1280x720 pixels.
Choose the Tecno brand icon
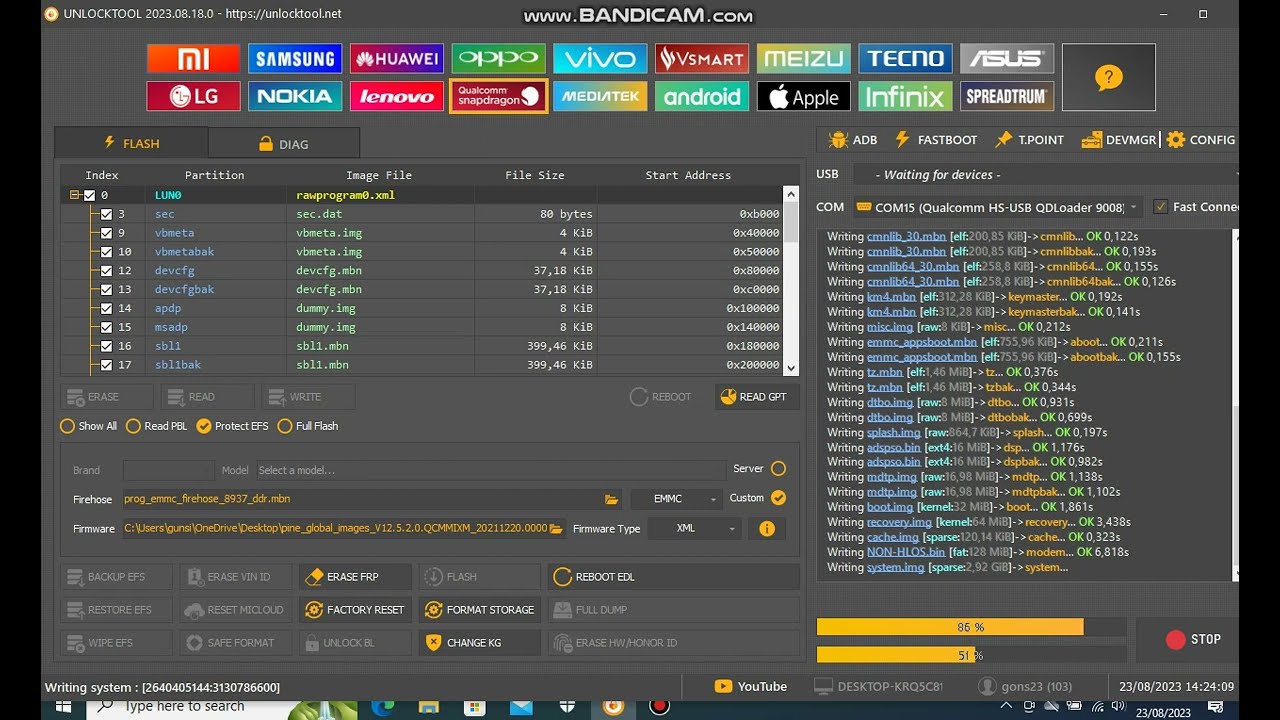(905, 58)
